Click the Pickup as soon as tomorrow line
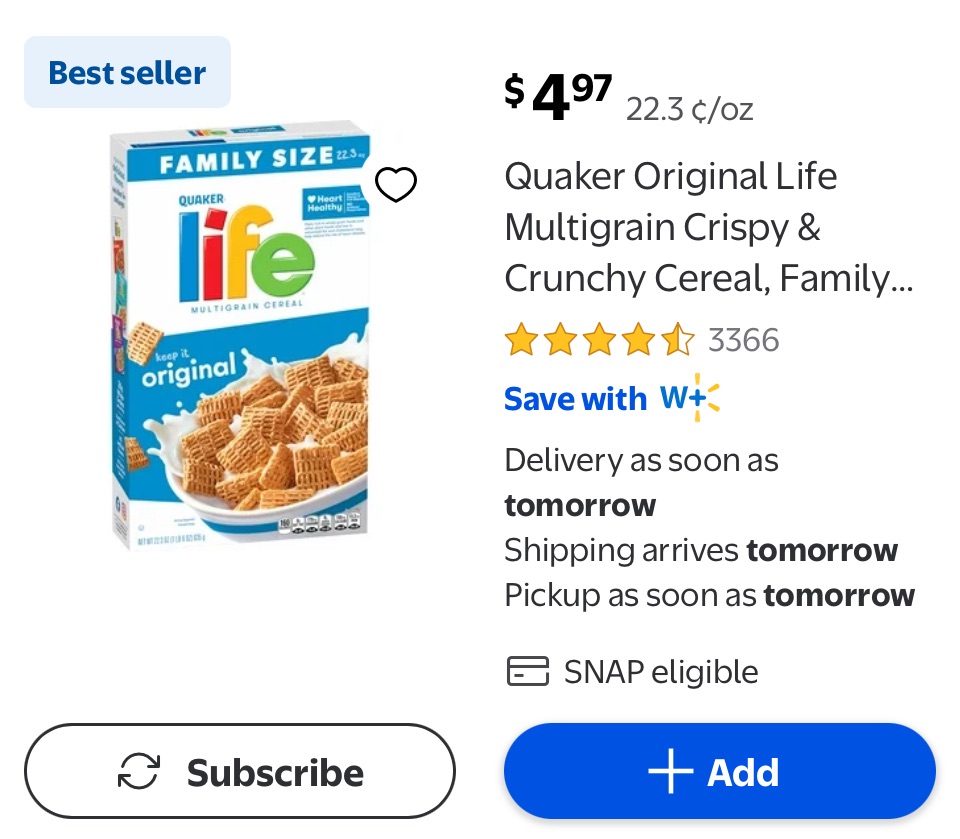 (709, 595)
